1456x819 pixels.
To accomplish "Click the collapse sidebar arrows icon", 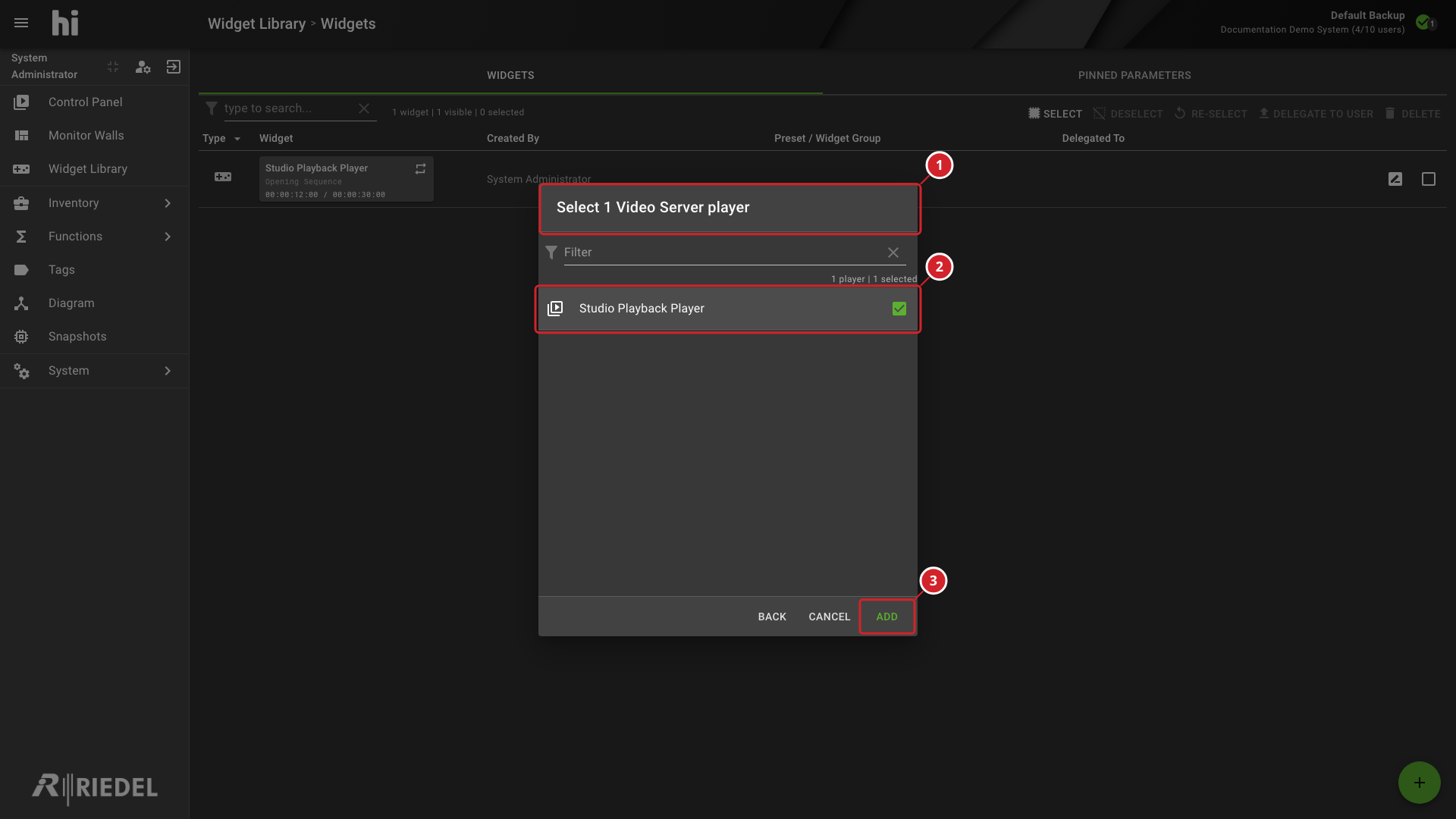I will (113, 67).
